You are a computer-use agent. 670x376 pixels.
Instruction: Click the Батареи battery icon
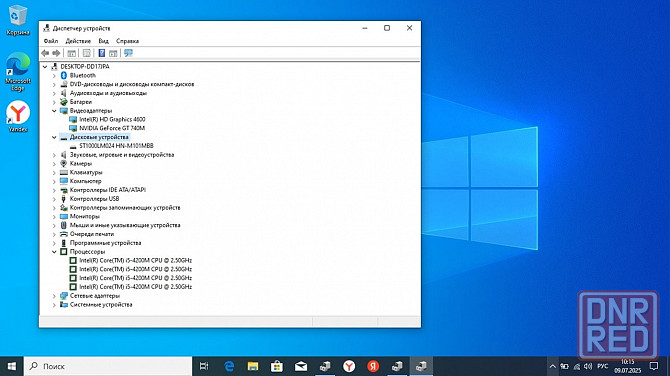tap(64, 102)
